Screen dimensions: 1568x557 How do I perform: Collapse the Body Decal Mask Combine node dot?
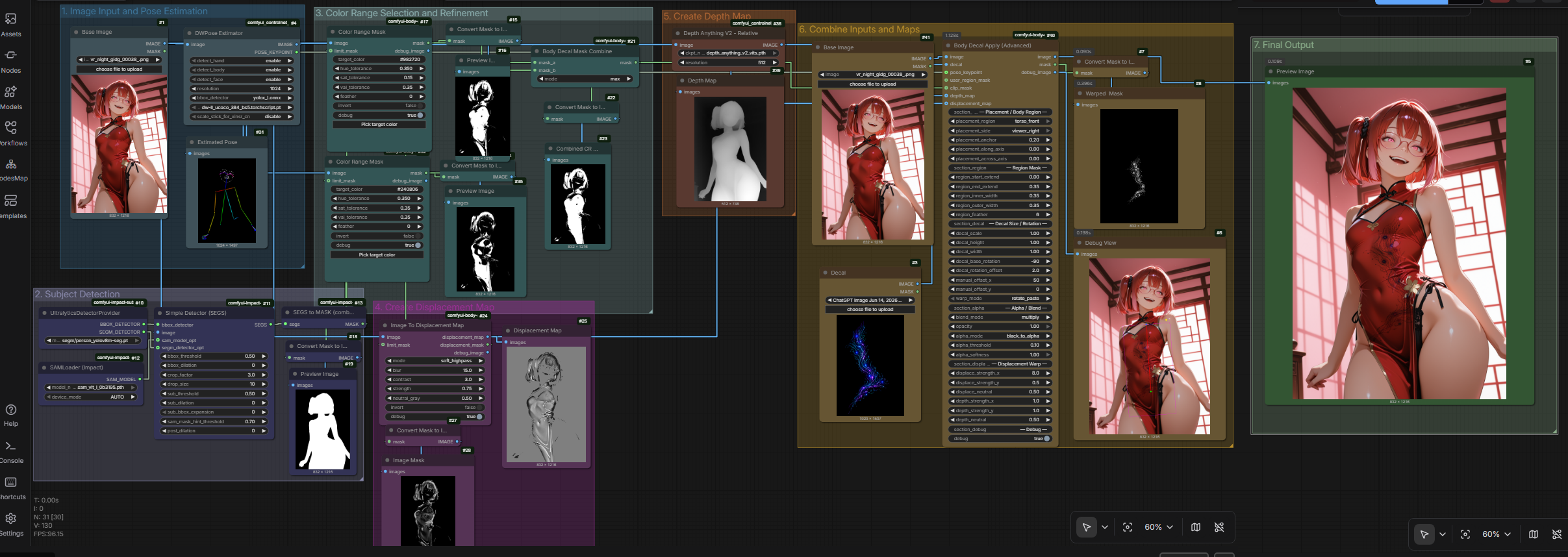pos(537,51)
